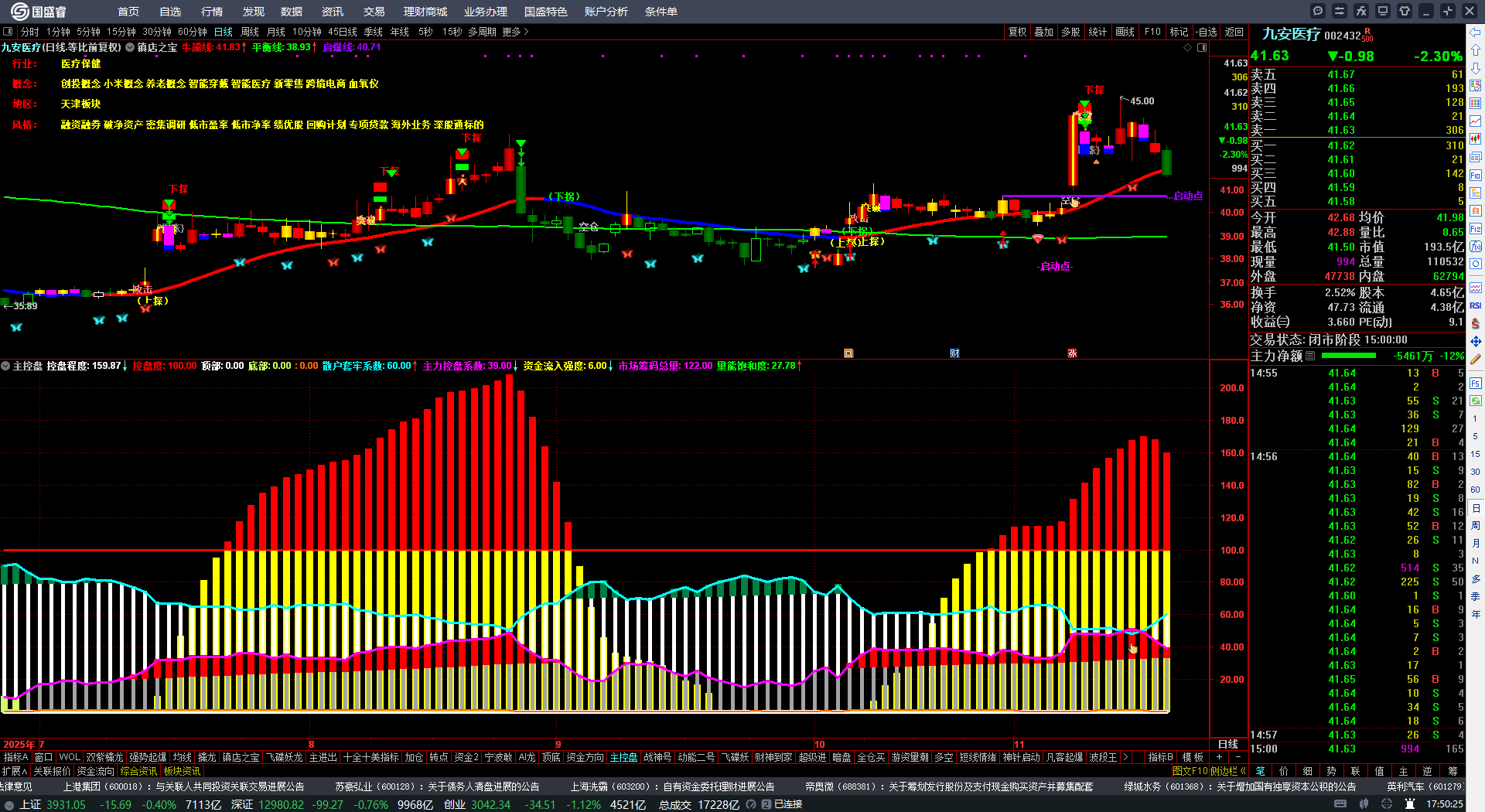Click the 指标B label

(1160, 757)
